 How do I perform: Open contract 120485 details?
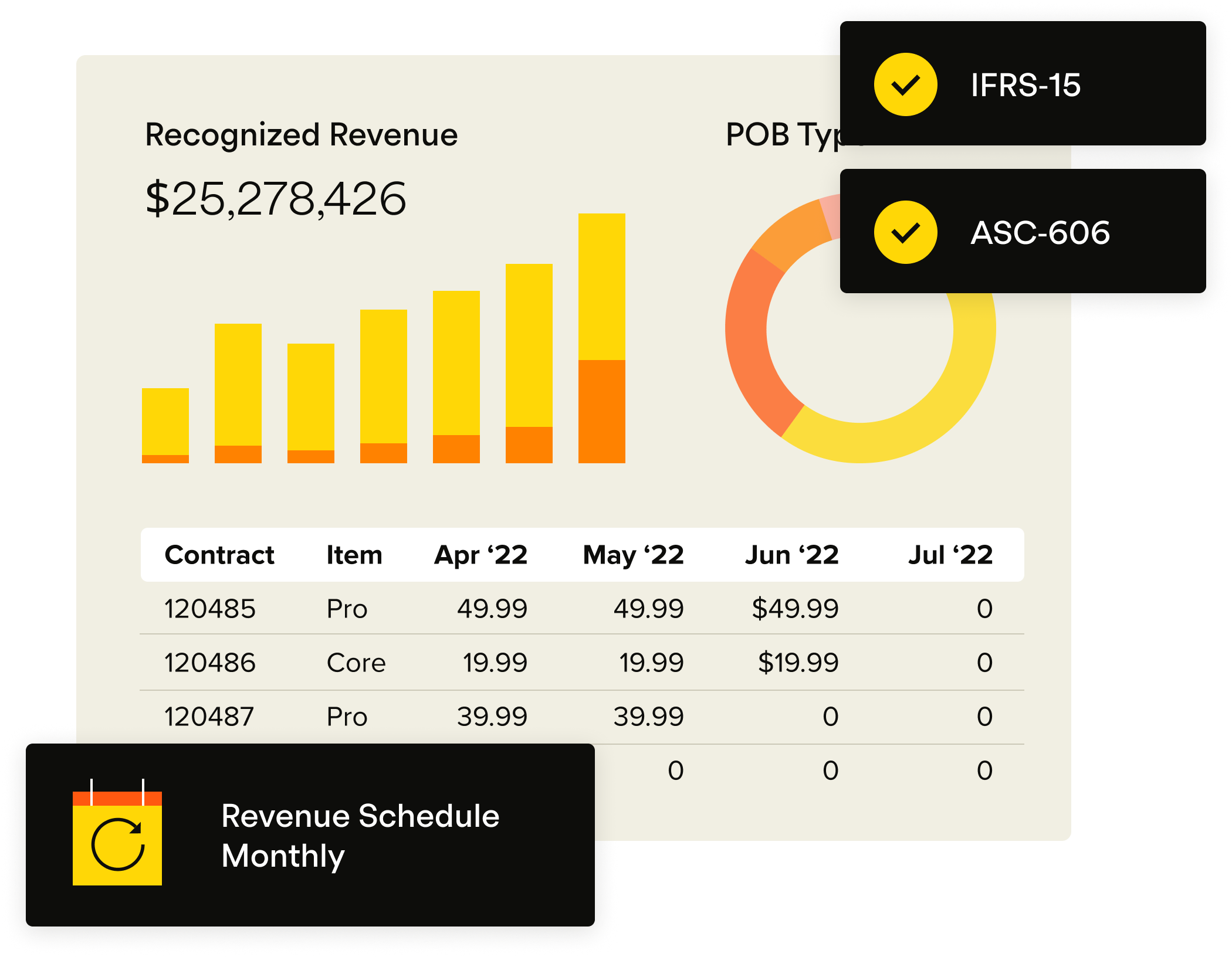210,609
